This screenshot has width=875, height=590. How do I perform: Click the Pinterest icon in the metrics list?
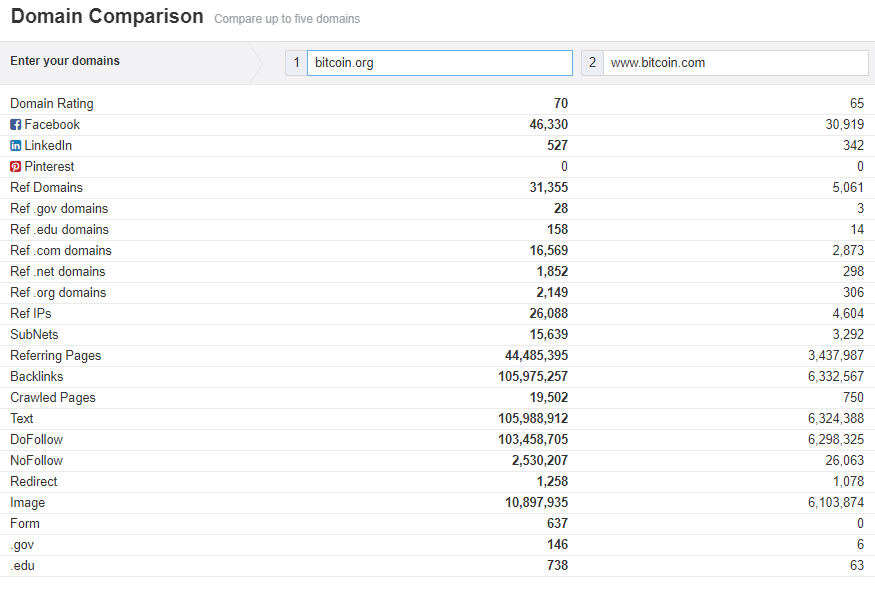16,167
